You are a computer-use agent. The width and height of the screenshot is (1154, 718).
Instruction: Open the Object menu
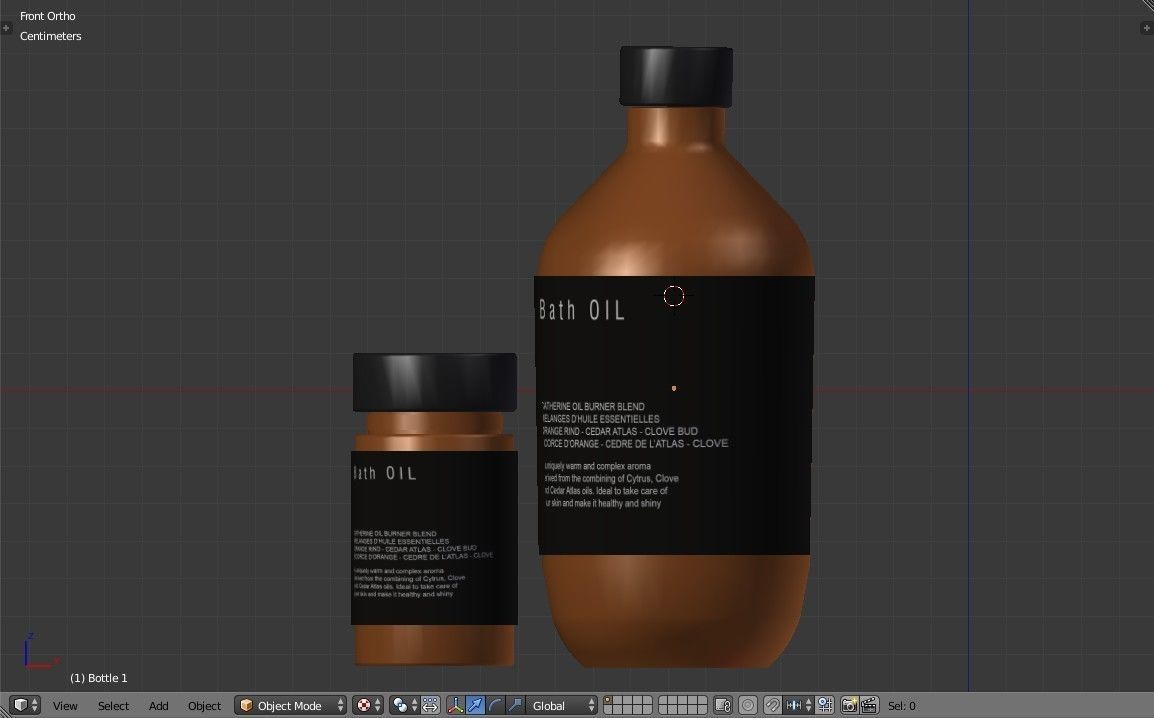pyautogui.click(x=204, y=705)
